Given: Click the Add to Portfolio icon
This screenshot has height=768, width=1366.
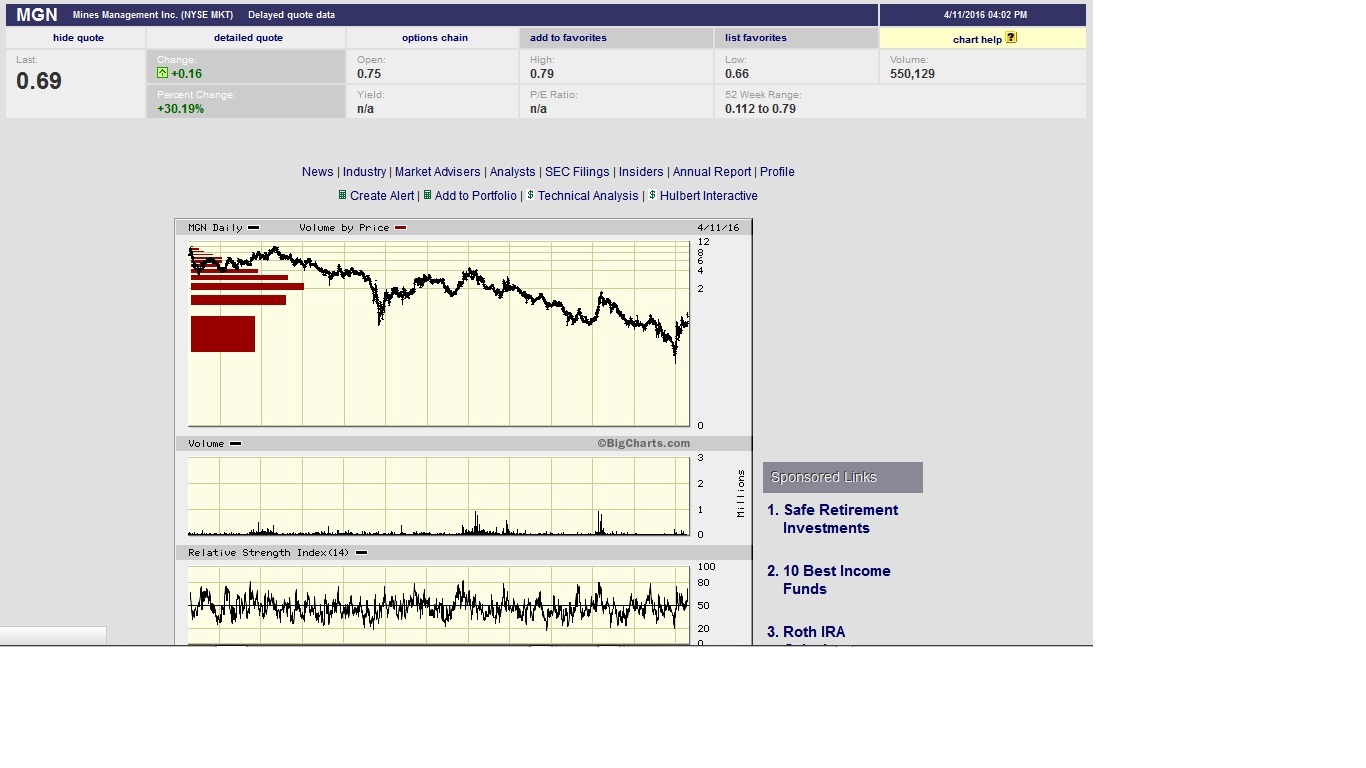Looking at the screenshot, I should [x=428, y=196].
